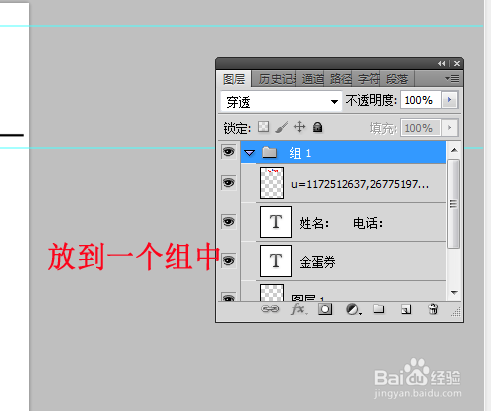Open fill 填充 slider arrow

(x=449, y=128)
